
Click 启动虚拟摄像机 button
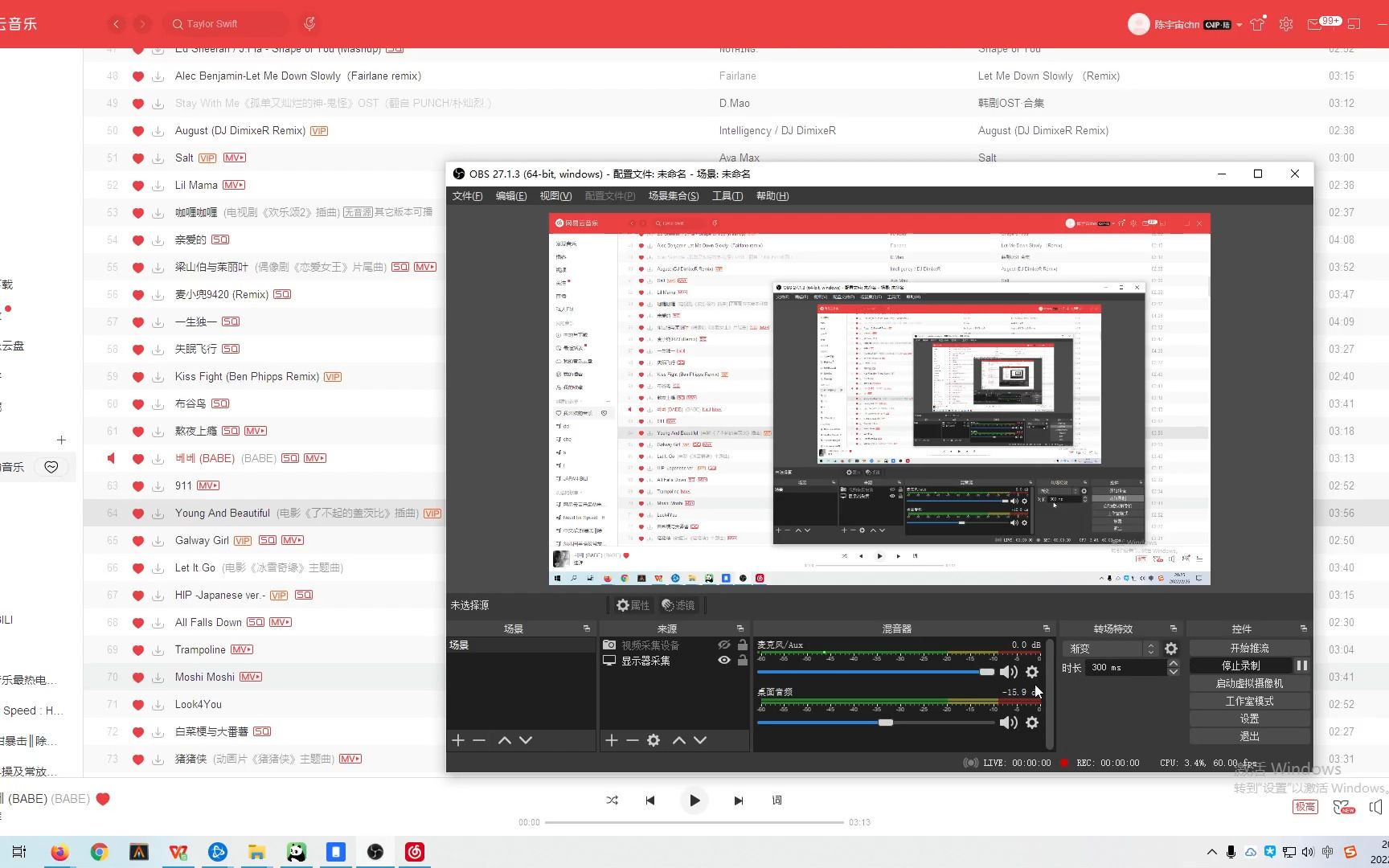(1249, 683)
